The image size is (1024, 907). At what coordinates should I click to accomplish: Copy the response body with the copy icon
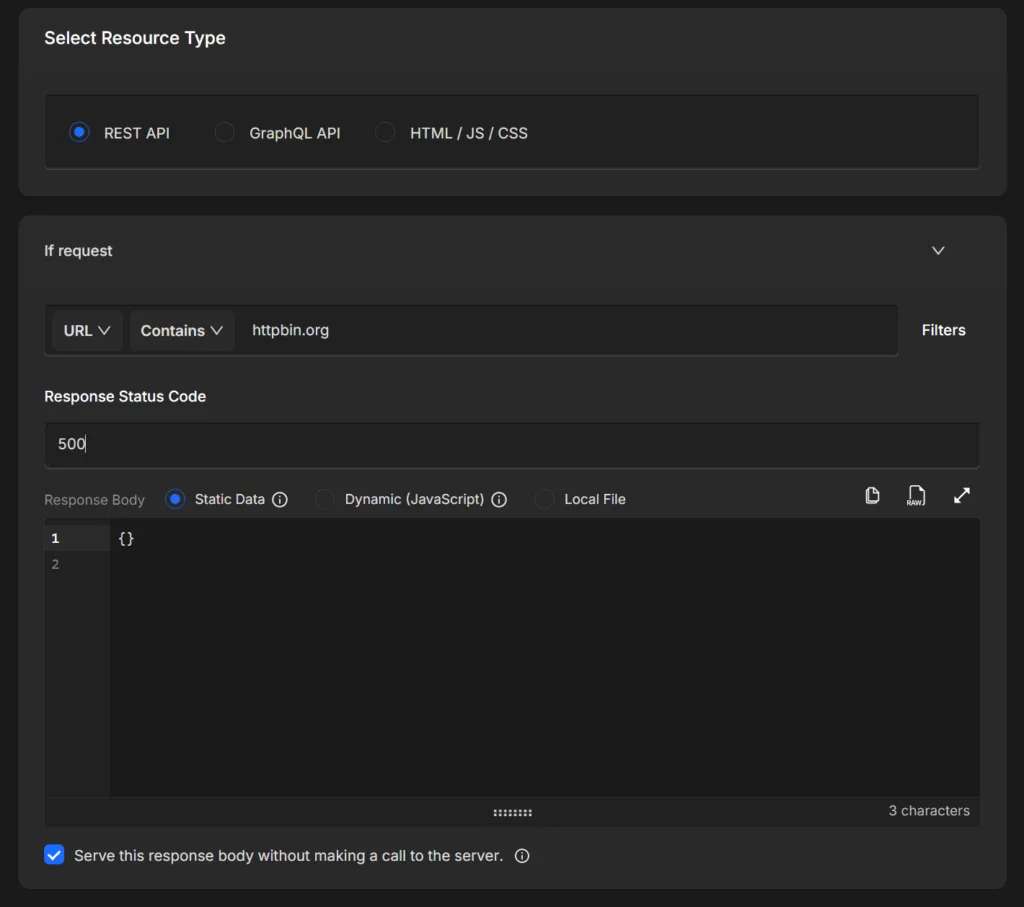(x=872, y=496)
